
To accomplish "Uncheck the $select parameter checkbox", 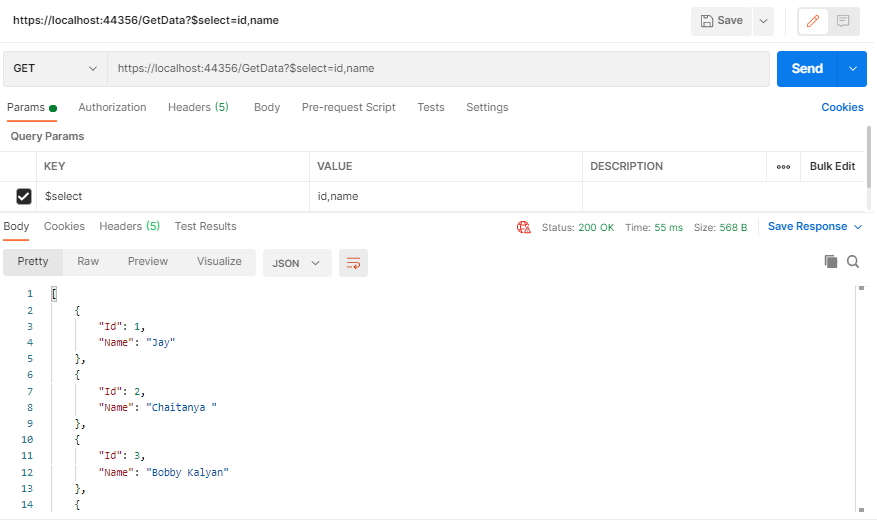I will tap(24, 196).
